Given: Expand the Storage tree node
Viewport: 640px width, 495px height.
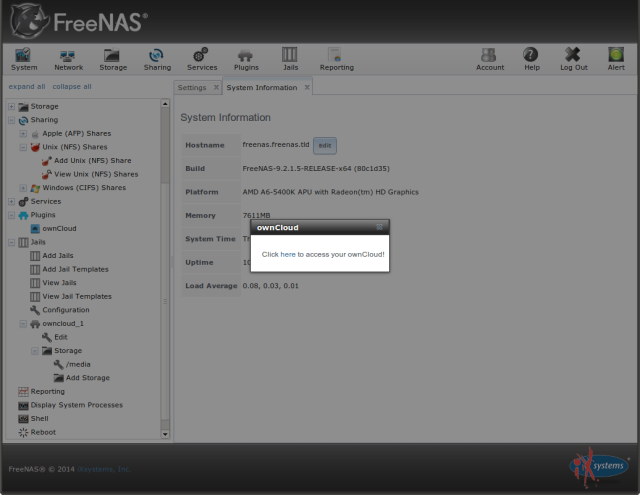Looking at the screenshot, I should (11, 107).
